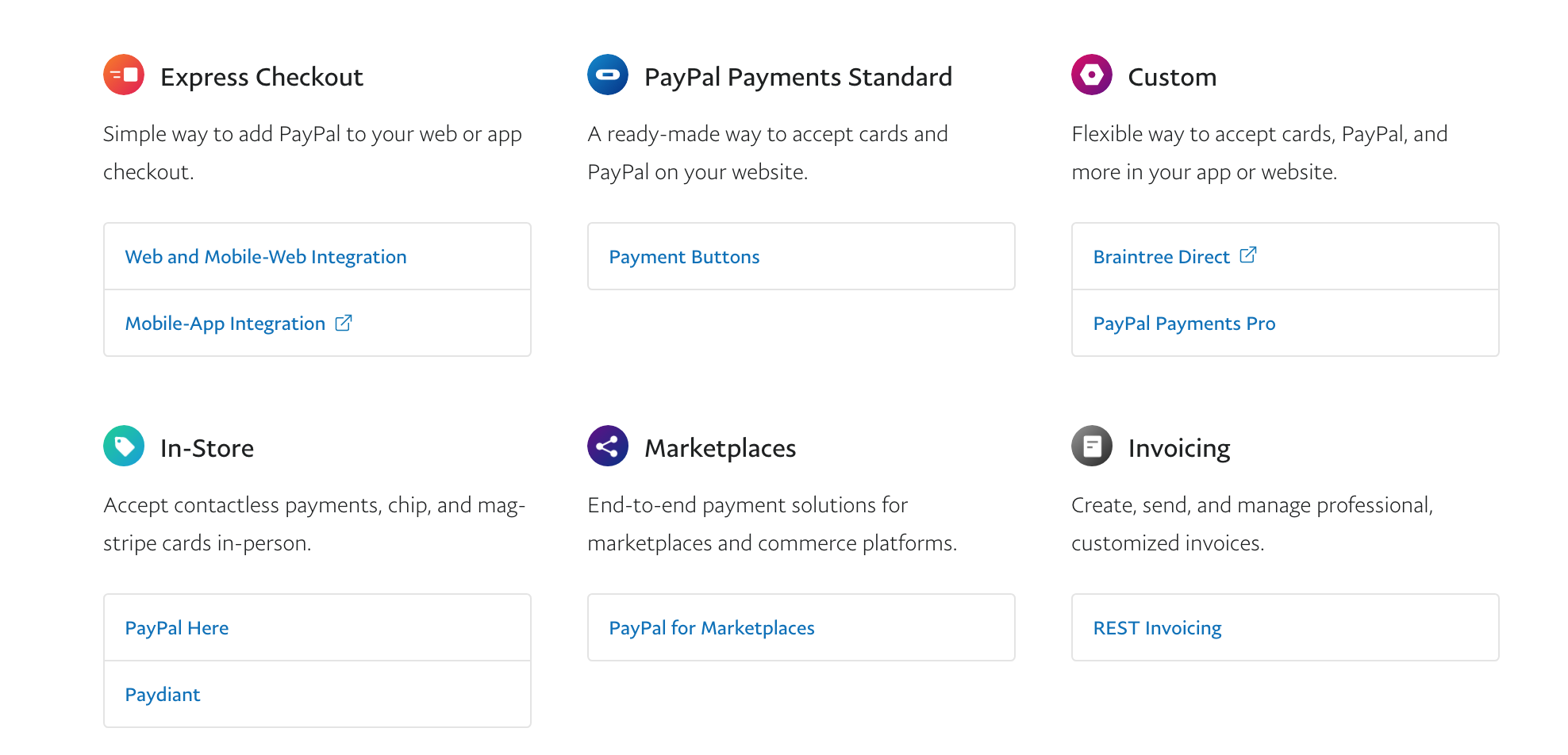
Task: Open the PayPal Here documentation
Action: (176, 627)
